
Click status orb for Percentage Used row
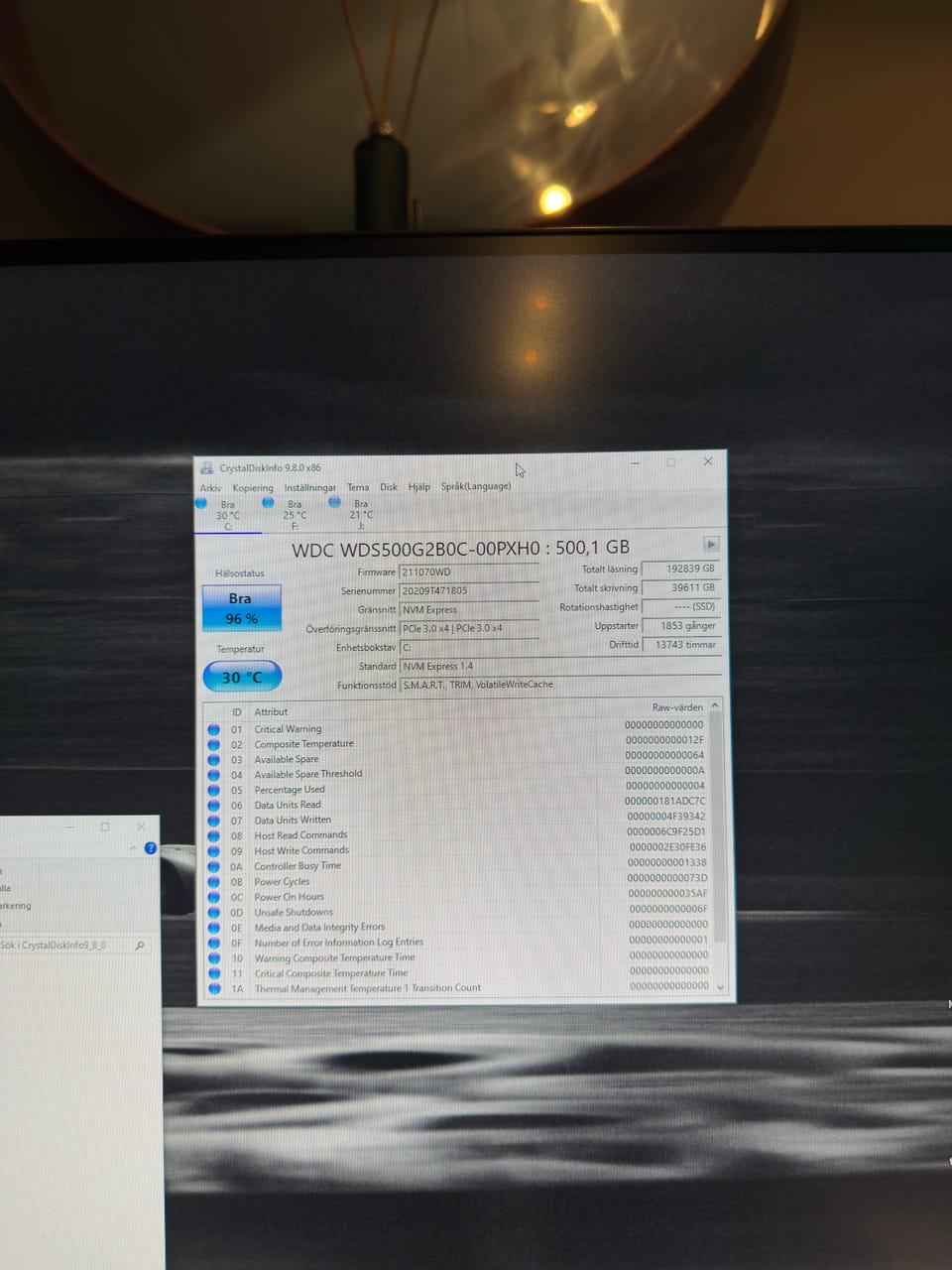213,791
